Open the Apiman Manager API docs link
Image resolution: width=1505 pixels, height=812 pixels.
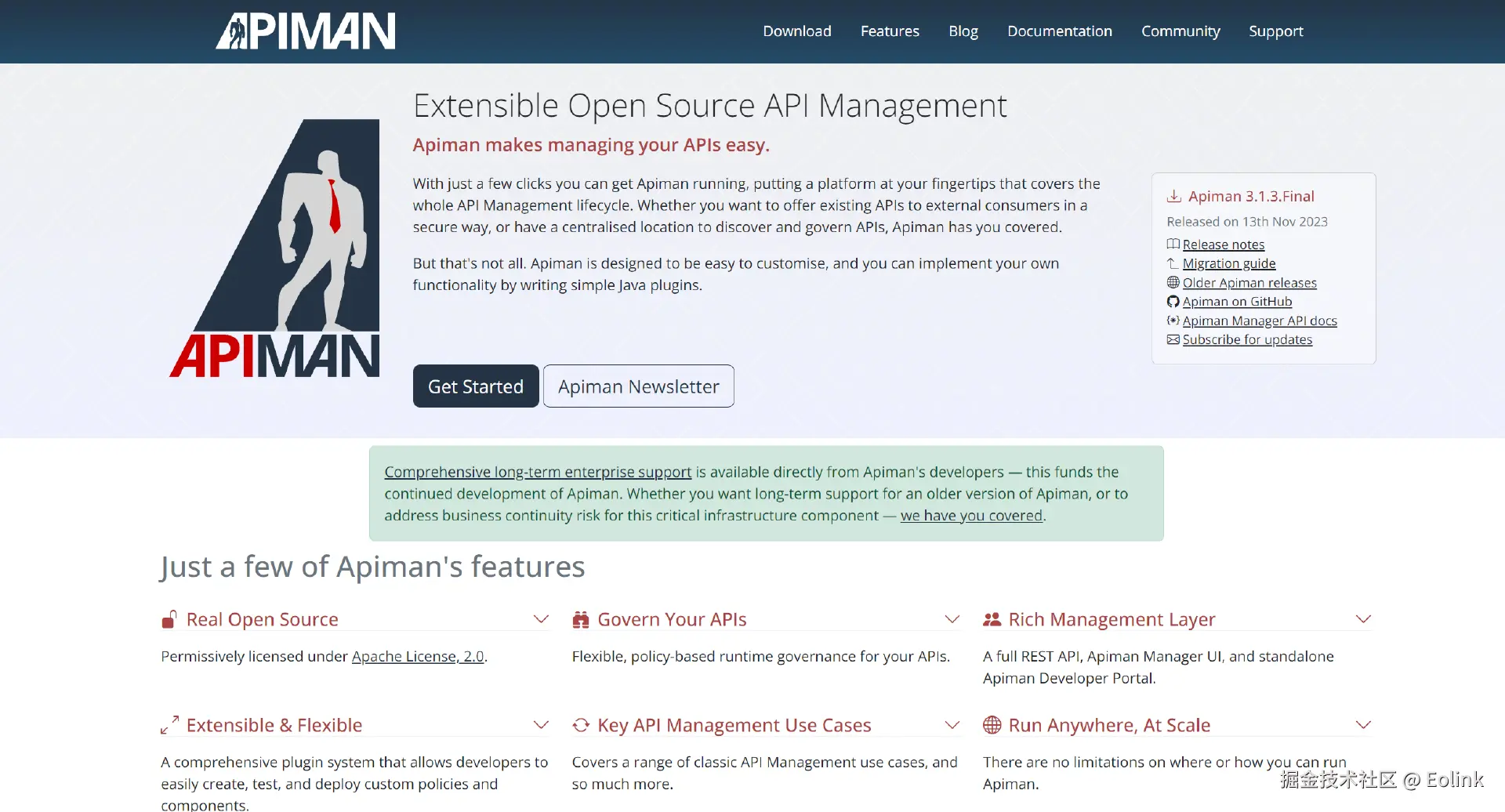1260,321
